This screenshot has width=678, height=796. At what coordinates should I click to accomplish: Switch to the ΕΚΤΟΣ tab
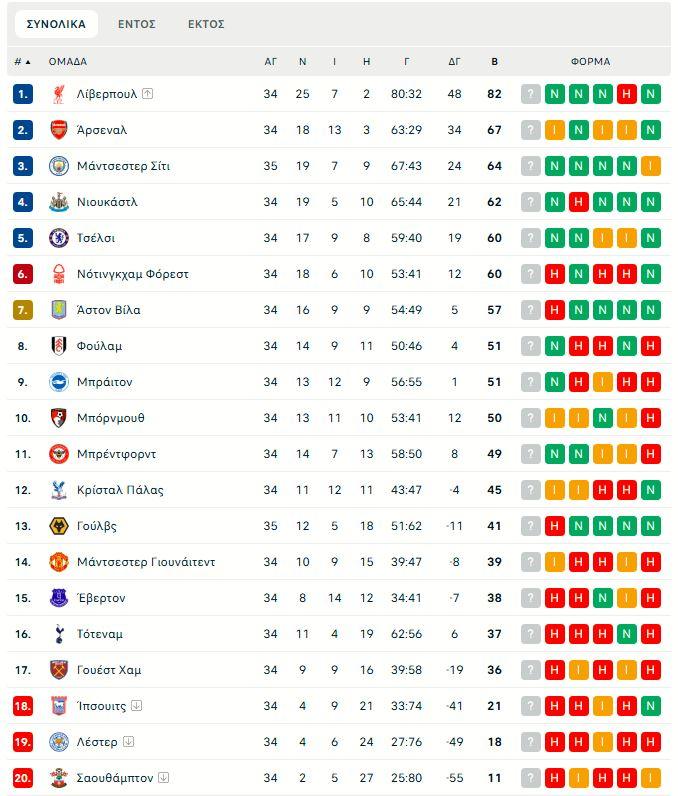206,24
